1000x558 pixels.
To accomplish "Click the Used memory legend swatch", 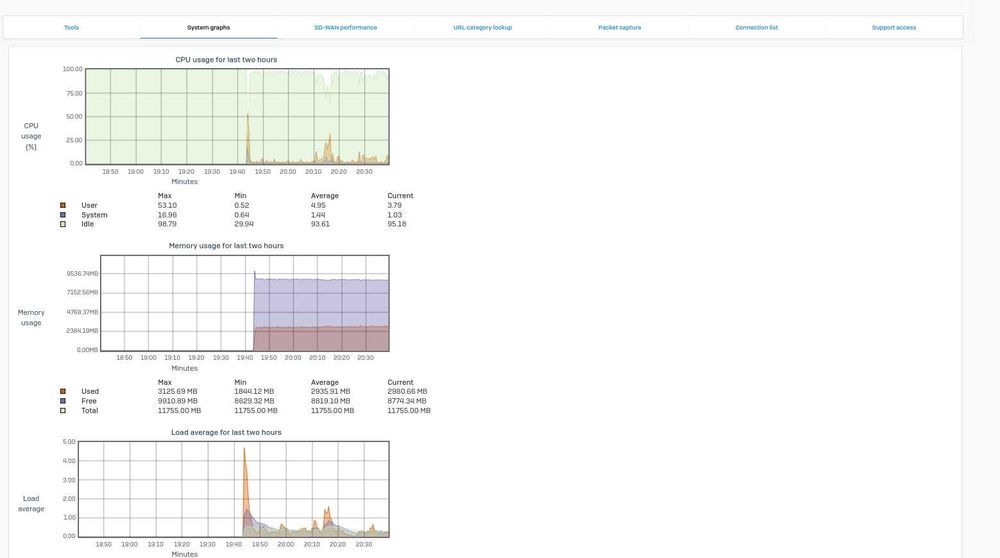I will [62, 392].
